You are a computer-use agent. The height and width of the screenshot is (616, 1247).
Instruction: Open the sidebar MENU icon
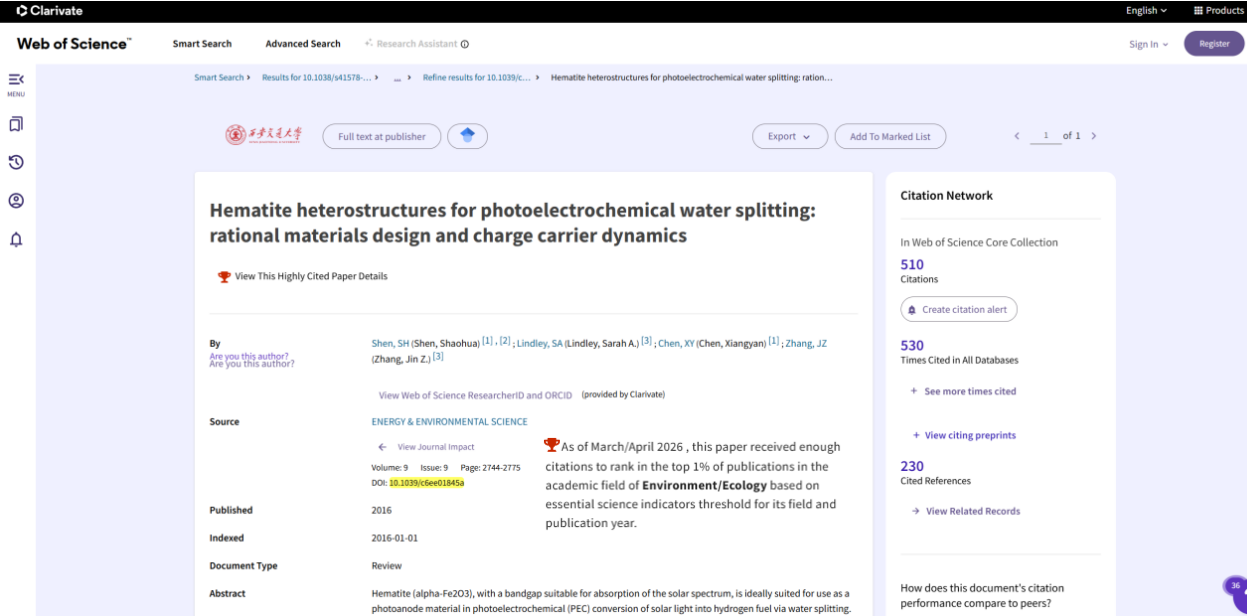click(x=16, y=80)
